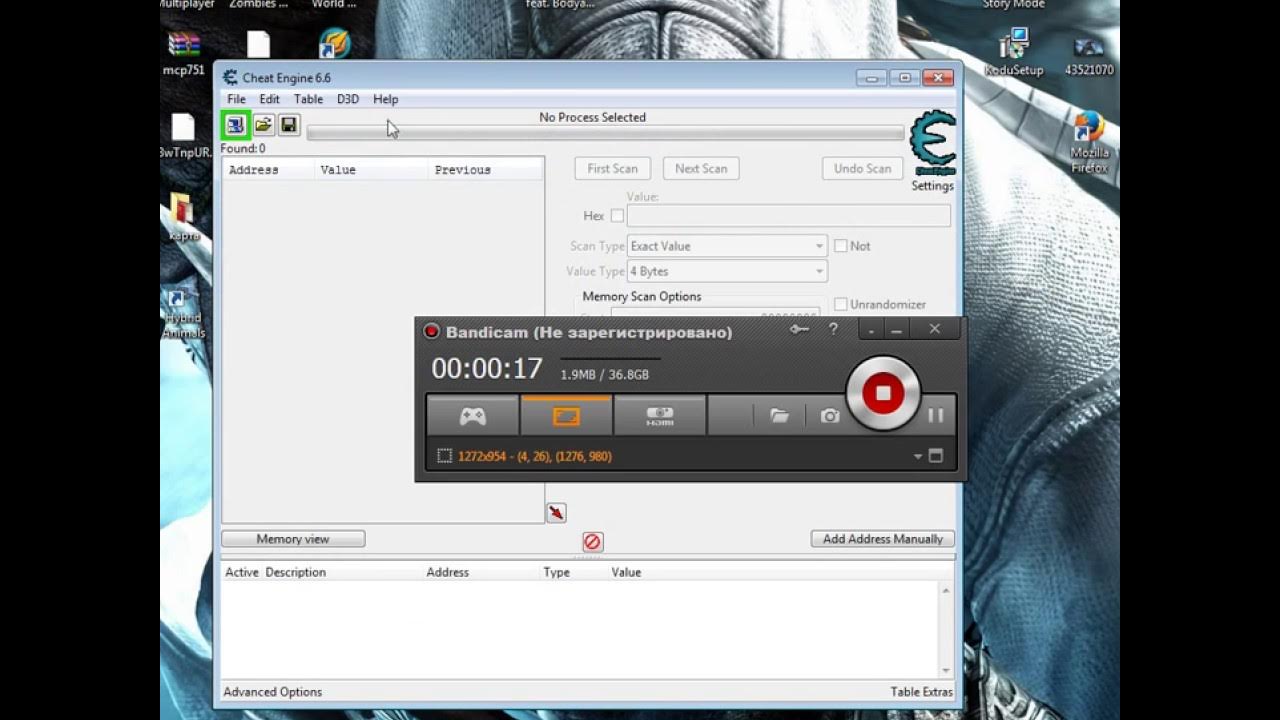Open the Edit menu
1280x720 pixels.
[x=270, y=99]
